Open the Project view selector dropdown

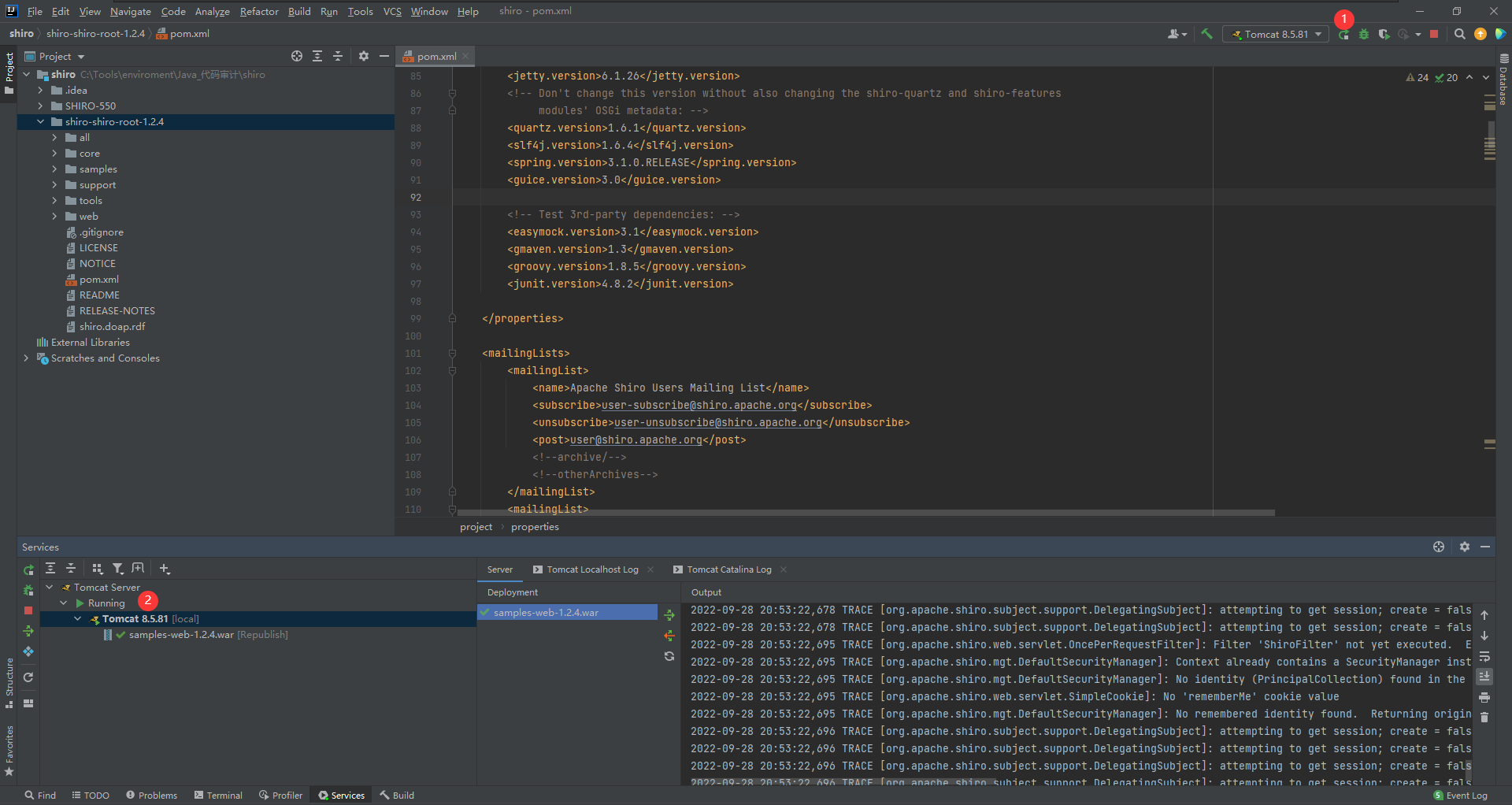[x=54, y=56]
